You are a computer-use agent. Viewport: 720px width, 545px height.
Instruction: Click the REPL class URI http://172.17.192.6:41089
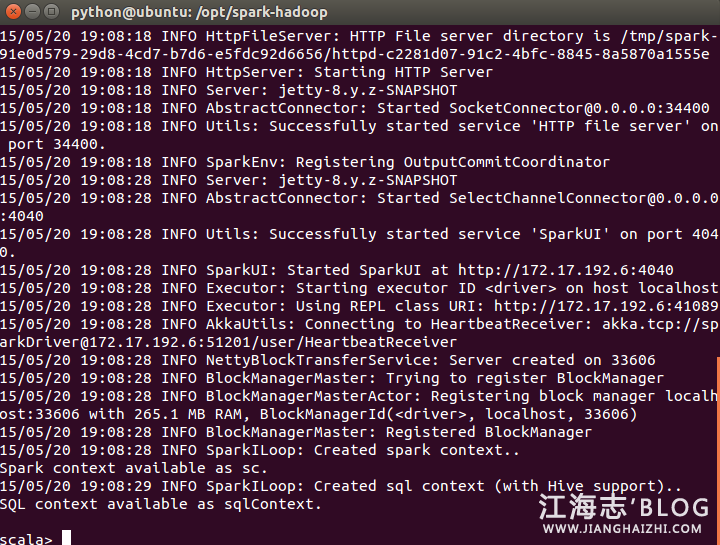605,306
